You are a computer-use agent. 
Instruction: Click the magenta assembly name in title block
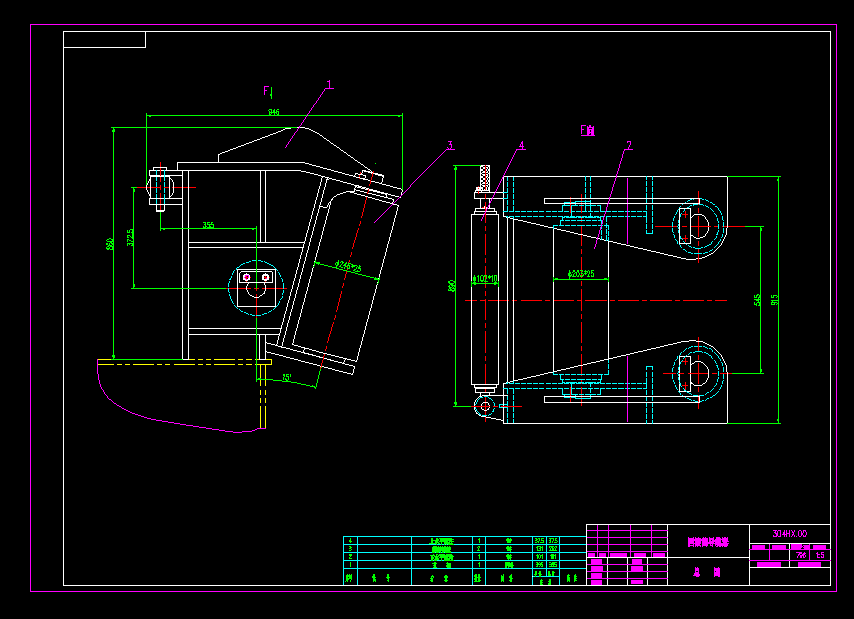[709, 540]
